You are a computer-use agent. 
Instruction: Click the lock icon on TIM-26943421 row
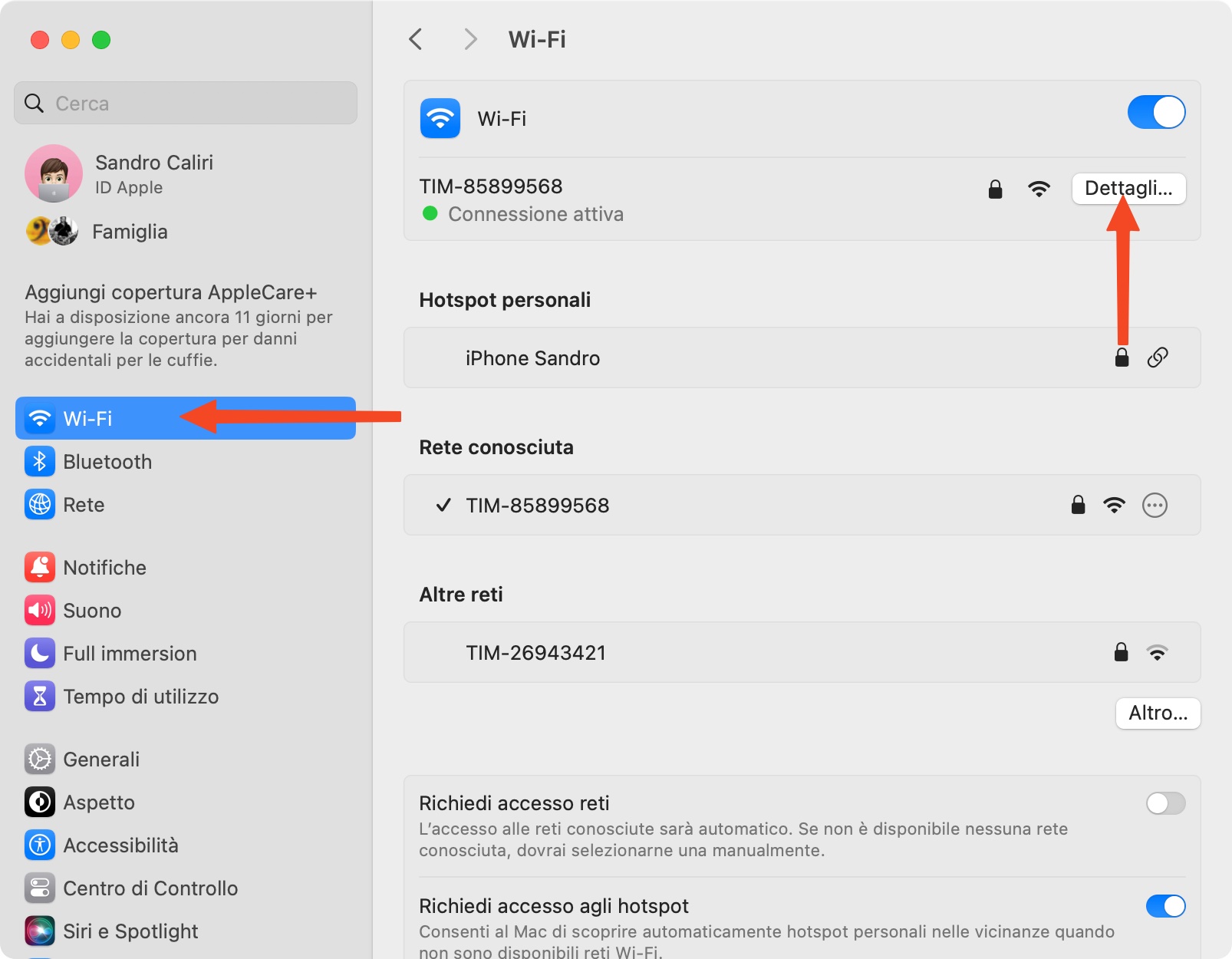(1121, 652)
